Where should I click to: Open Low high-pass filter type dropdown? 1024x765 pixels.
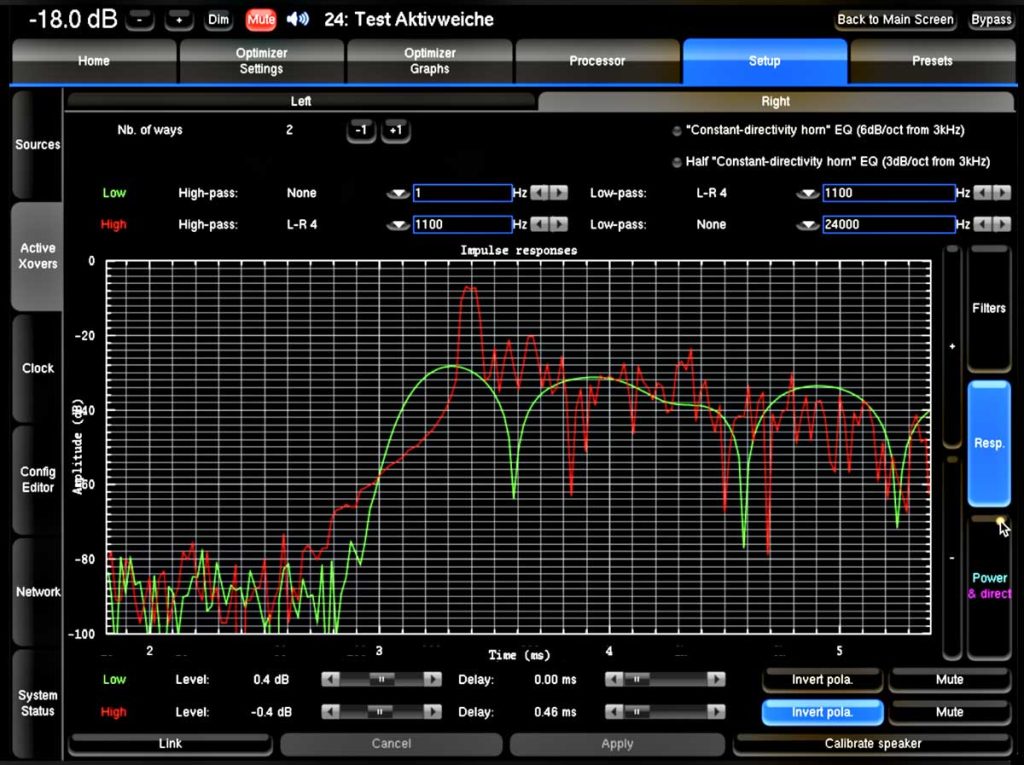[398, 194]
